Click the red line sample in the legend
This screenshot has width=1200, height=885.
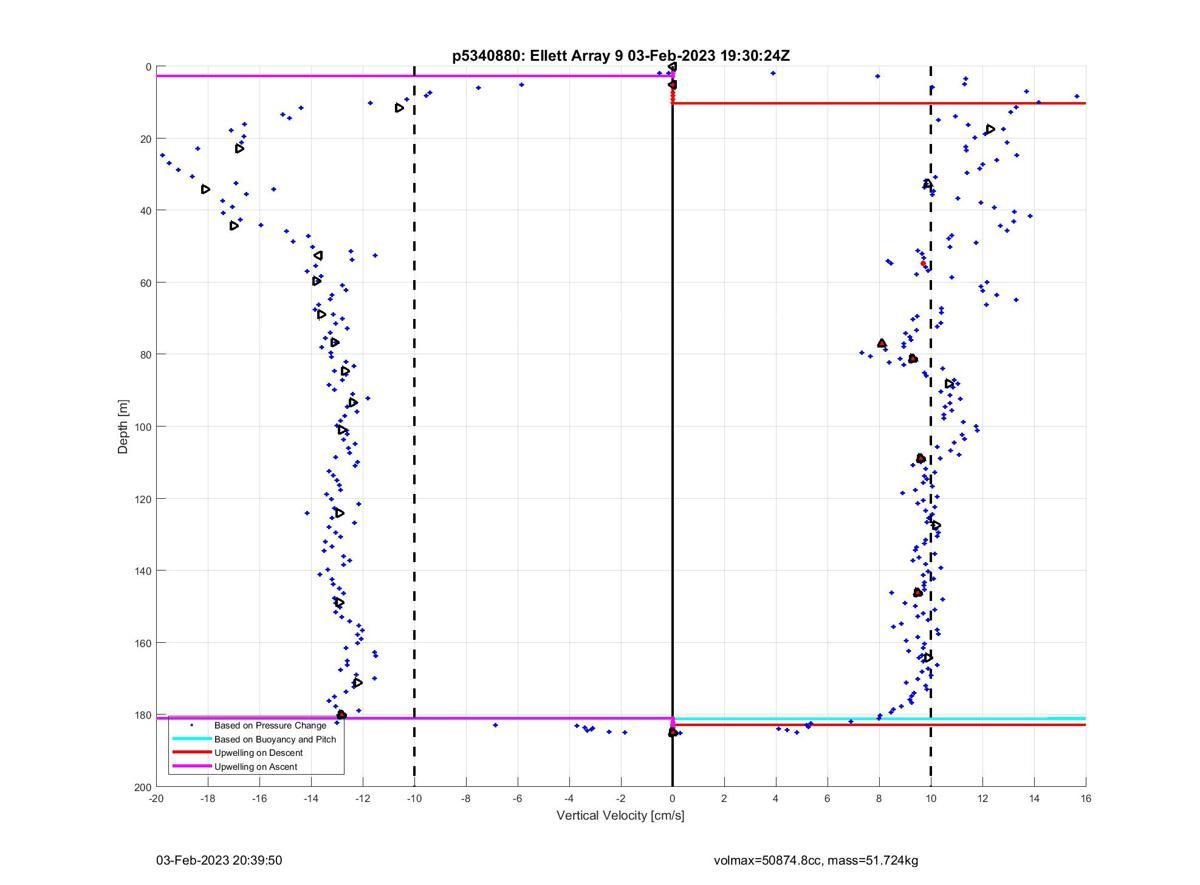[x=191, y=752]
